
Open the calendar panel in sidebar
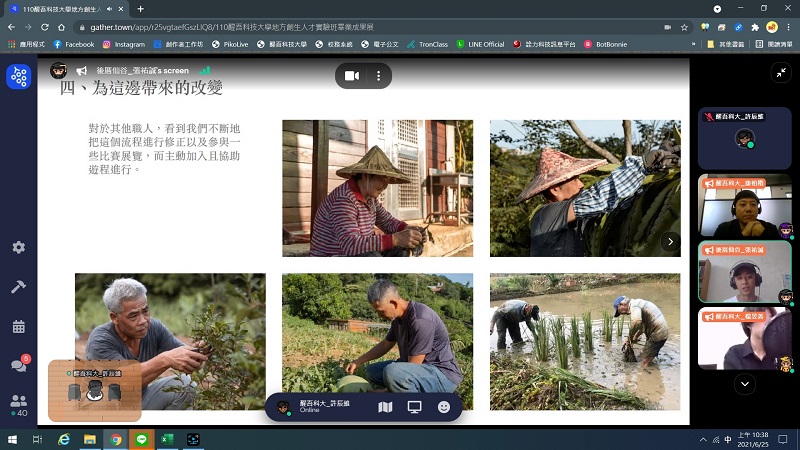click(18, 326)
